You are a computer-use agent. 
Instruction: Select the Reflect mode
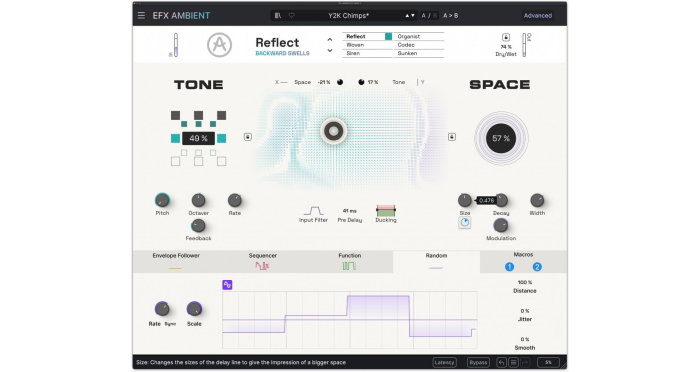point(367,37)
